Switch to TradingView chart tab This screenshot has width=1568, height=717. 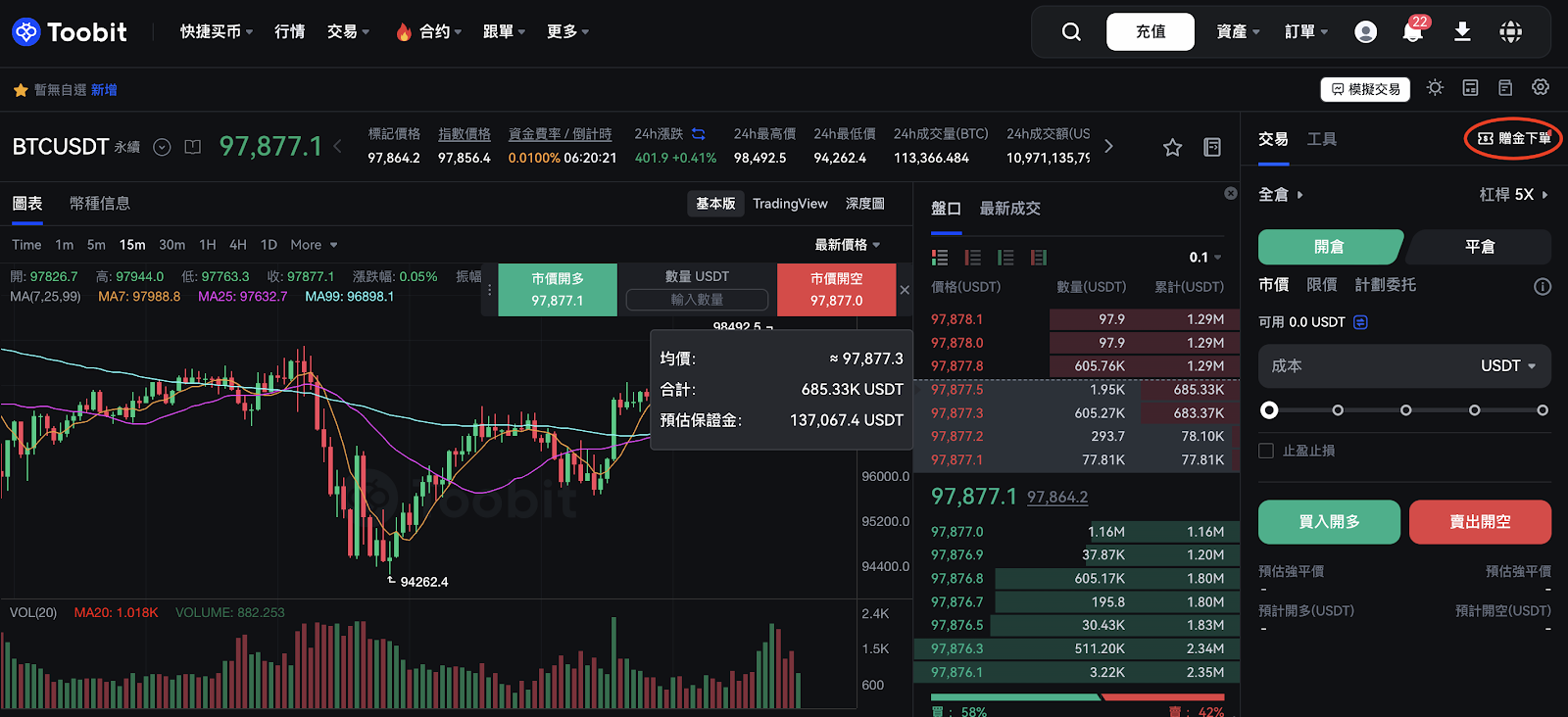[x=790, y=204]
